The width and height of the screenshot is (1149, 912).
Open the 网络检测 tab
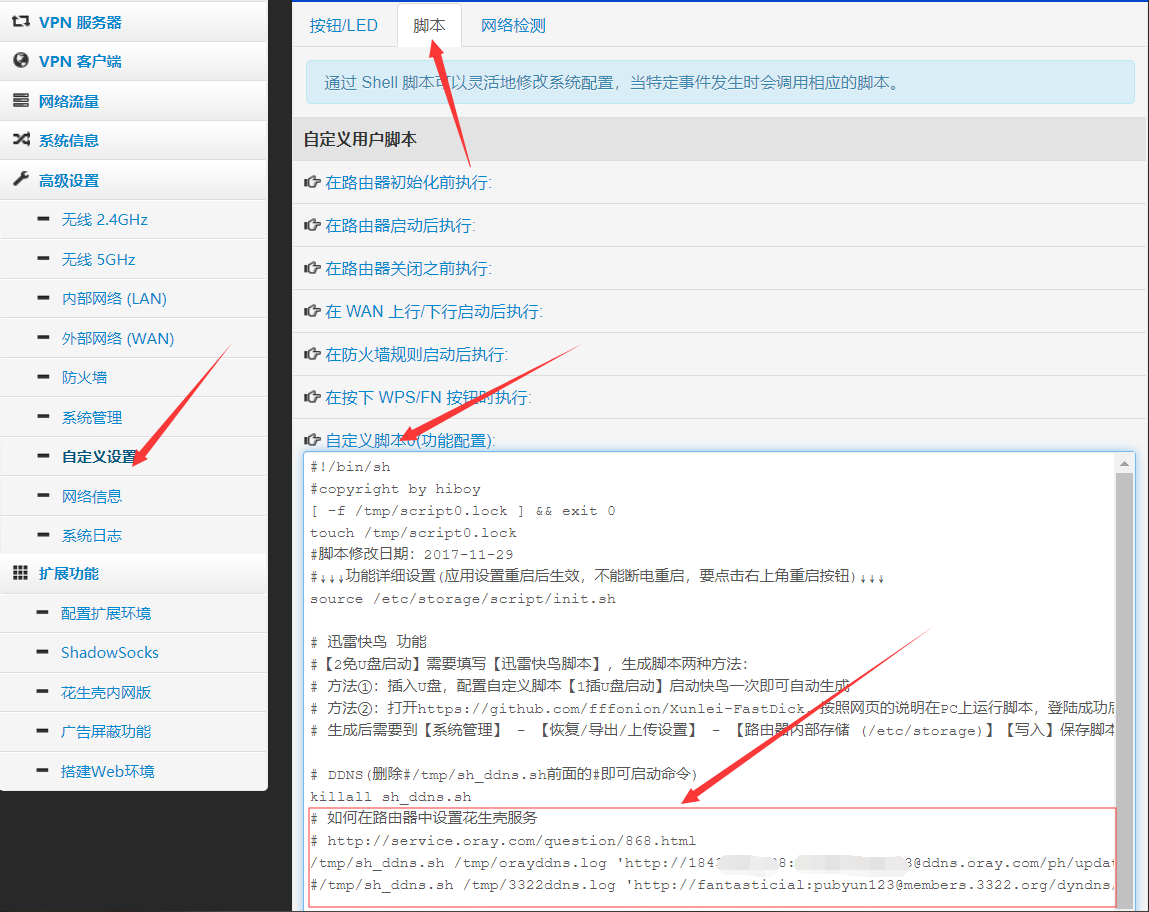tap(513, 26)
